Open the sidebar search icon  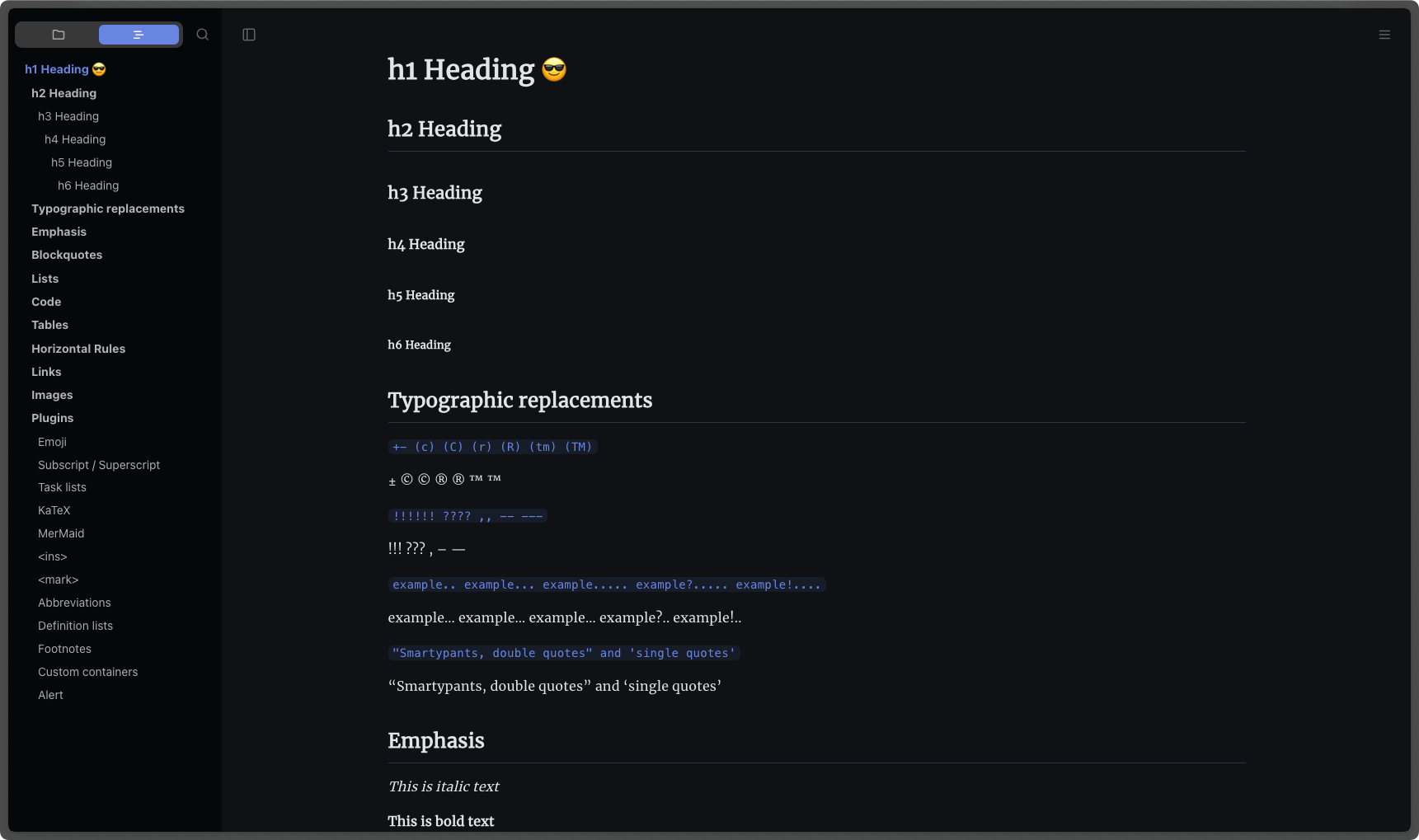tap(203, 35)
